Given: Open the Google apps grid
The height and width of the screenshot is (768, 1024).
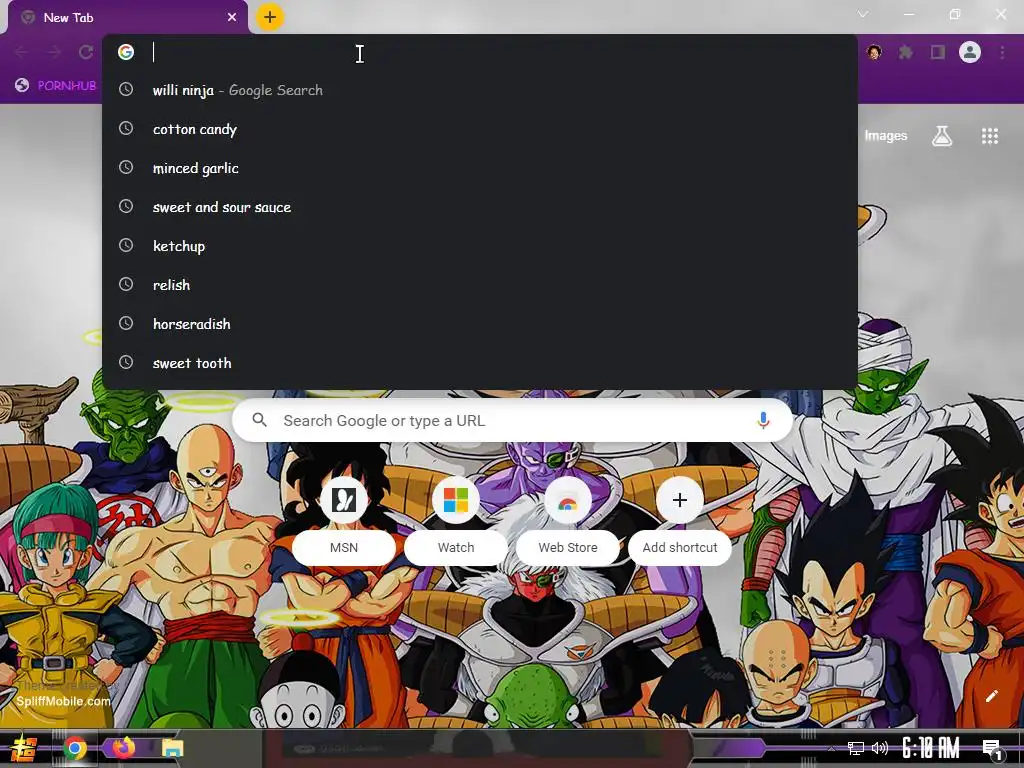Looking at the screenshot, I should [990, 136].
